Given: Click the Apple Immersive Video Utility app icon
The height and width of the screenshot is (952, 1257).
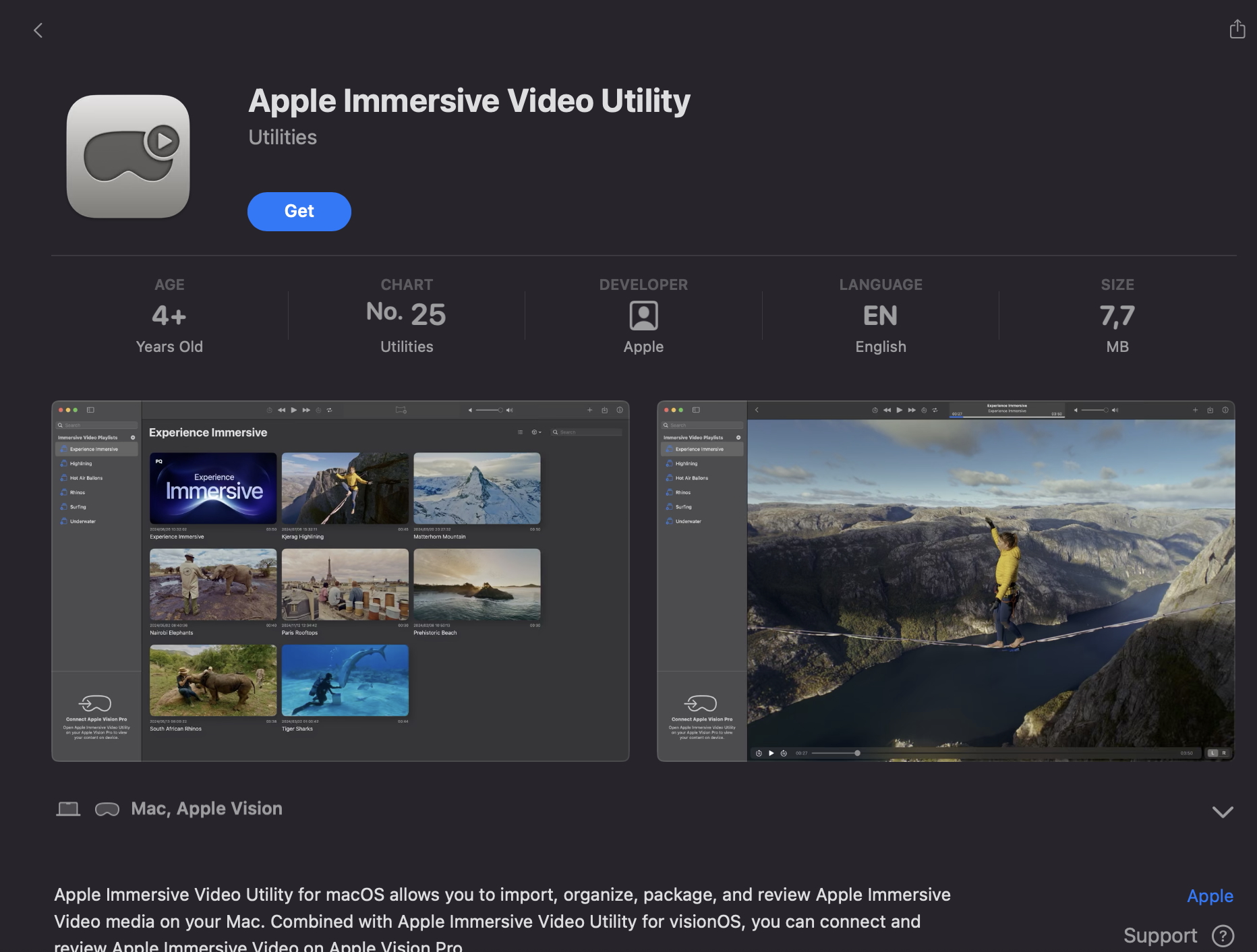Looking at the screenshot, I should click(x=128, y=156).
